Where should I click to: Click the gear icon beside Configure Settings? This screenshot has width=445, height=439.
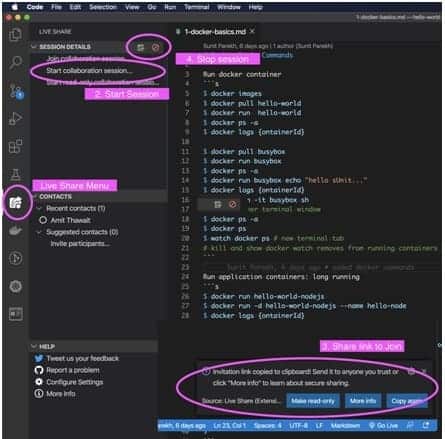pyautogui.click(x=39, y=382)
